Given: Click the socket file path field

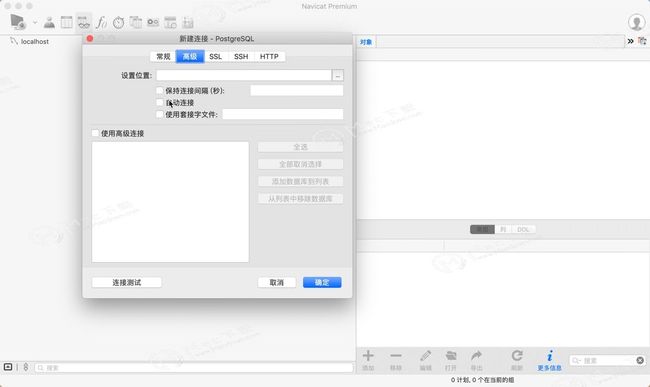Looking at the screenshot, I should coord(283,114).
